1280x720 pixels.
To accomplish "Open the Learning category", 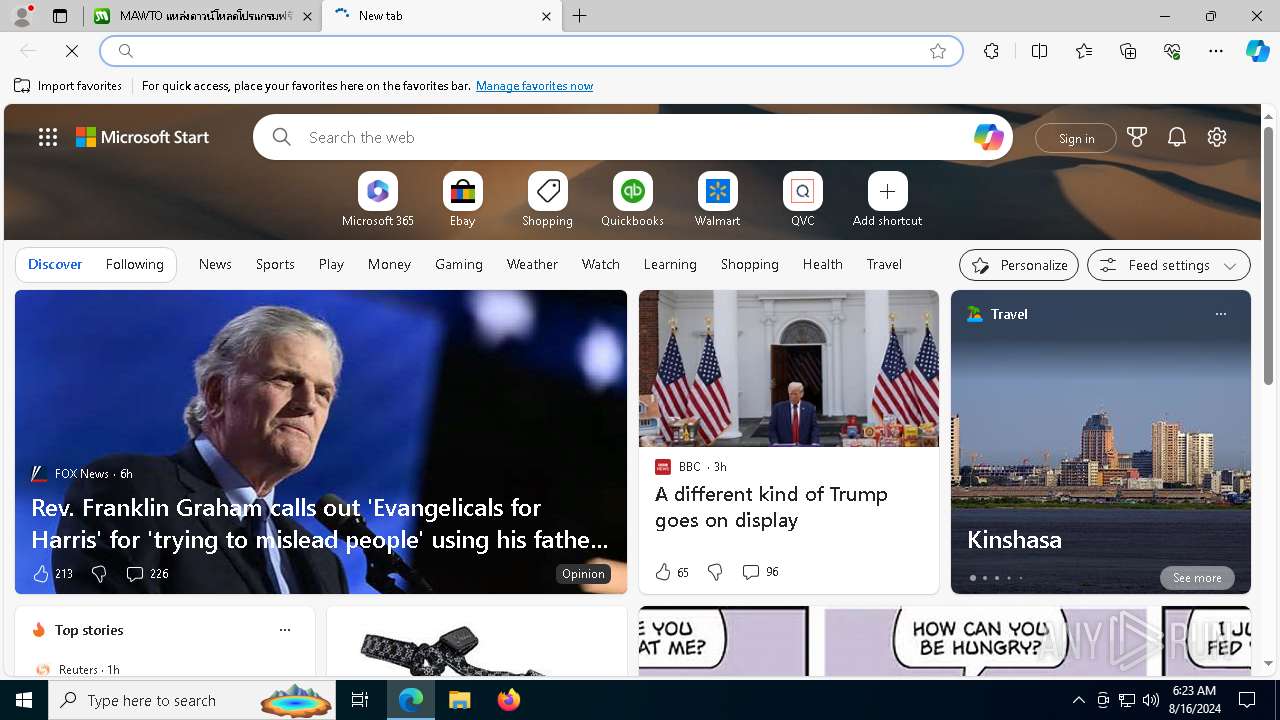I will click(670, 264).
